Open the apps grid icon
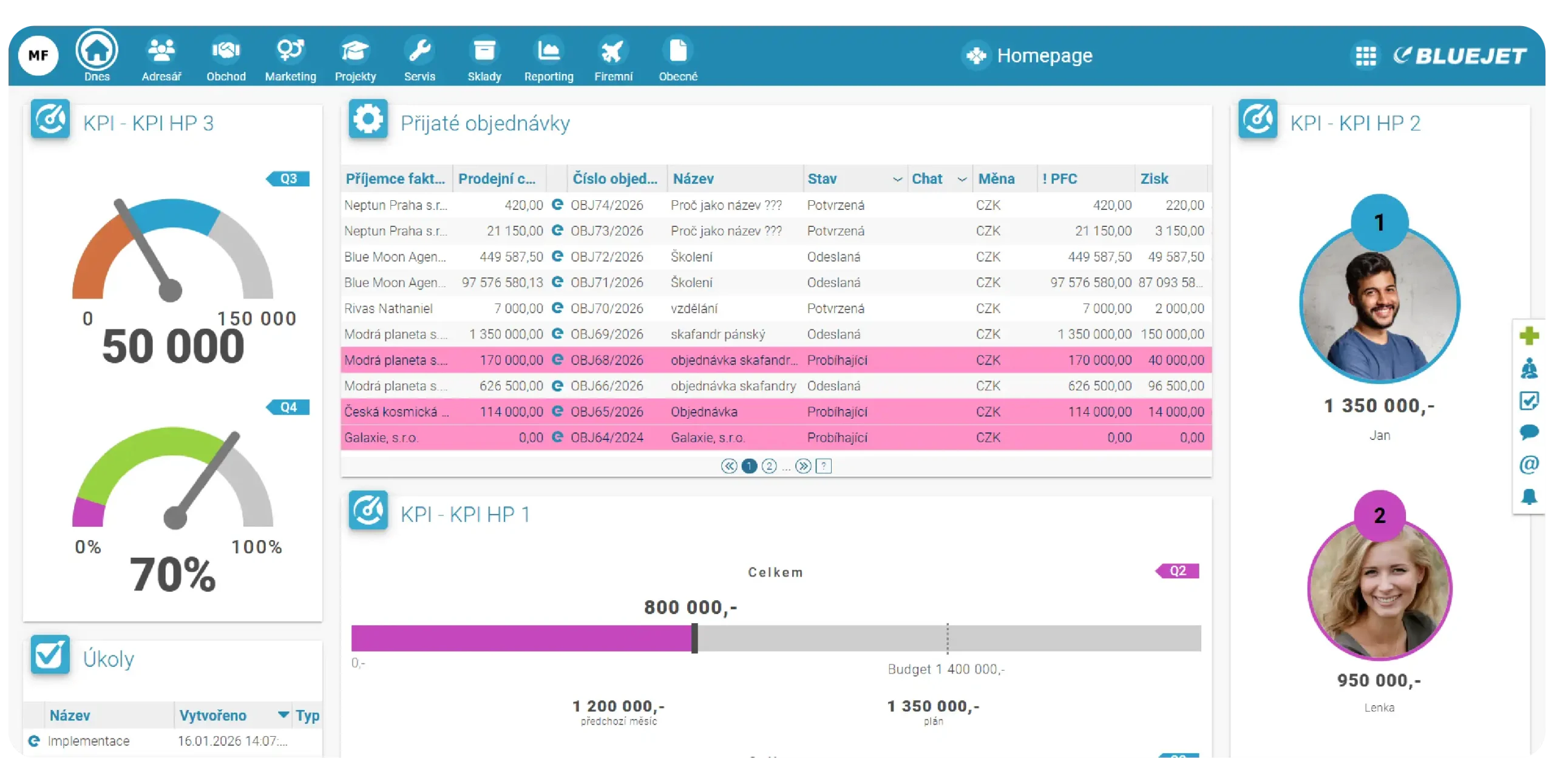Image resolution: width=1554 pixels, height=784 pixels. [1366, 56]
